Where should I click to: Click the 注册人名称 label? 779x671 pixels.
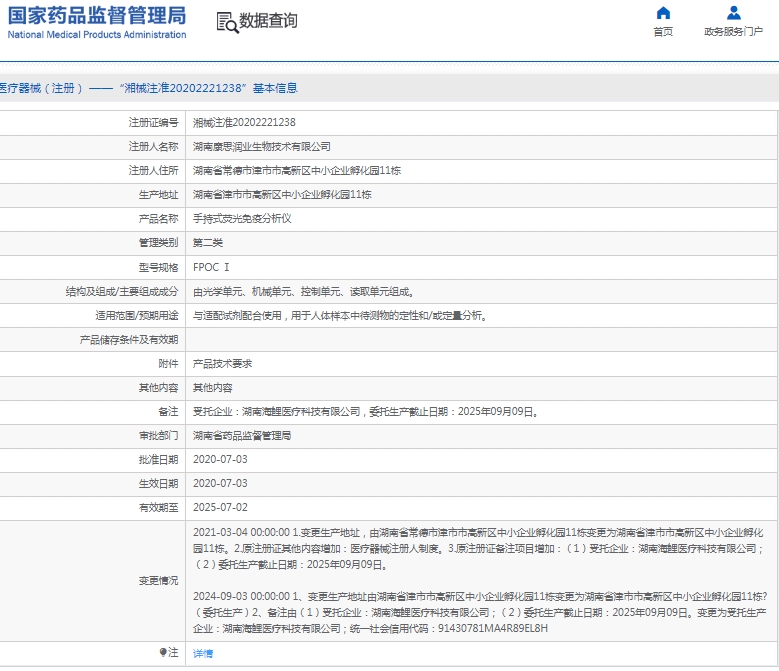point(153,147)
